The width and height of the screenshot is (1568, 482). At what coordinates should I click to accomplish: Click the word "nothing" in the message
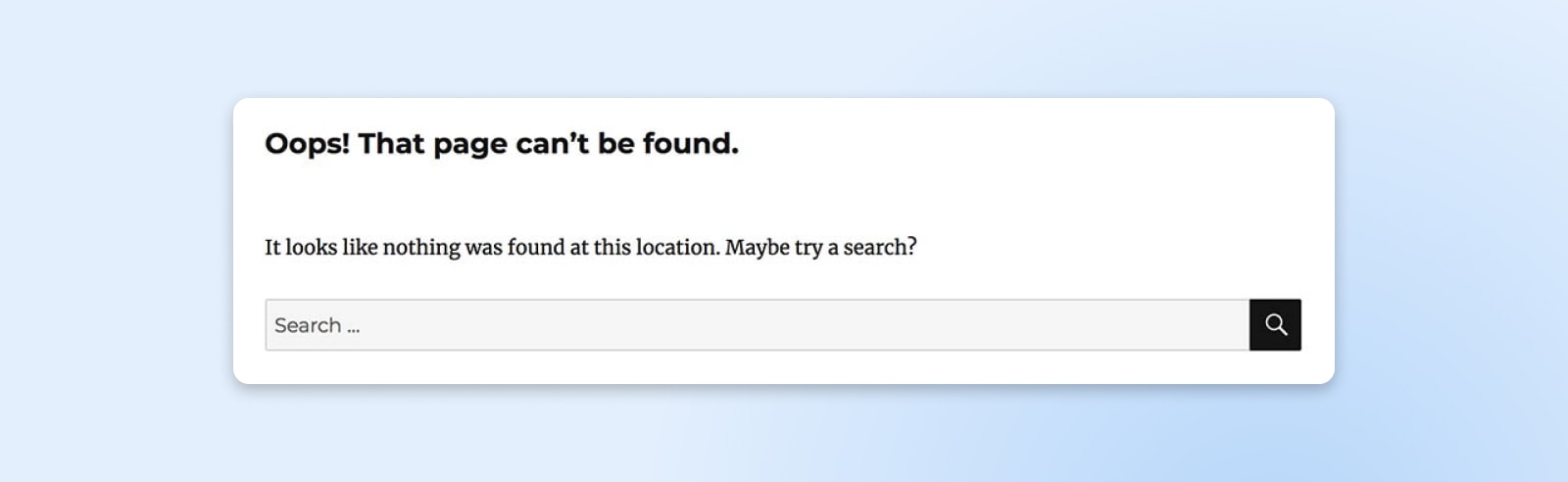pyautogui.click(x=420, y=248)
